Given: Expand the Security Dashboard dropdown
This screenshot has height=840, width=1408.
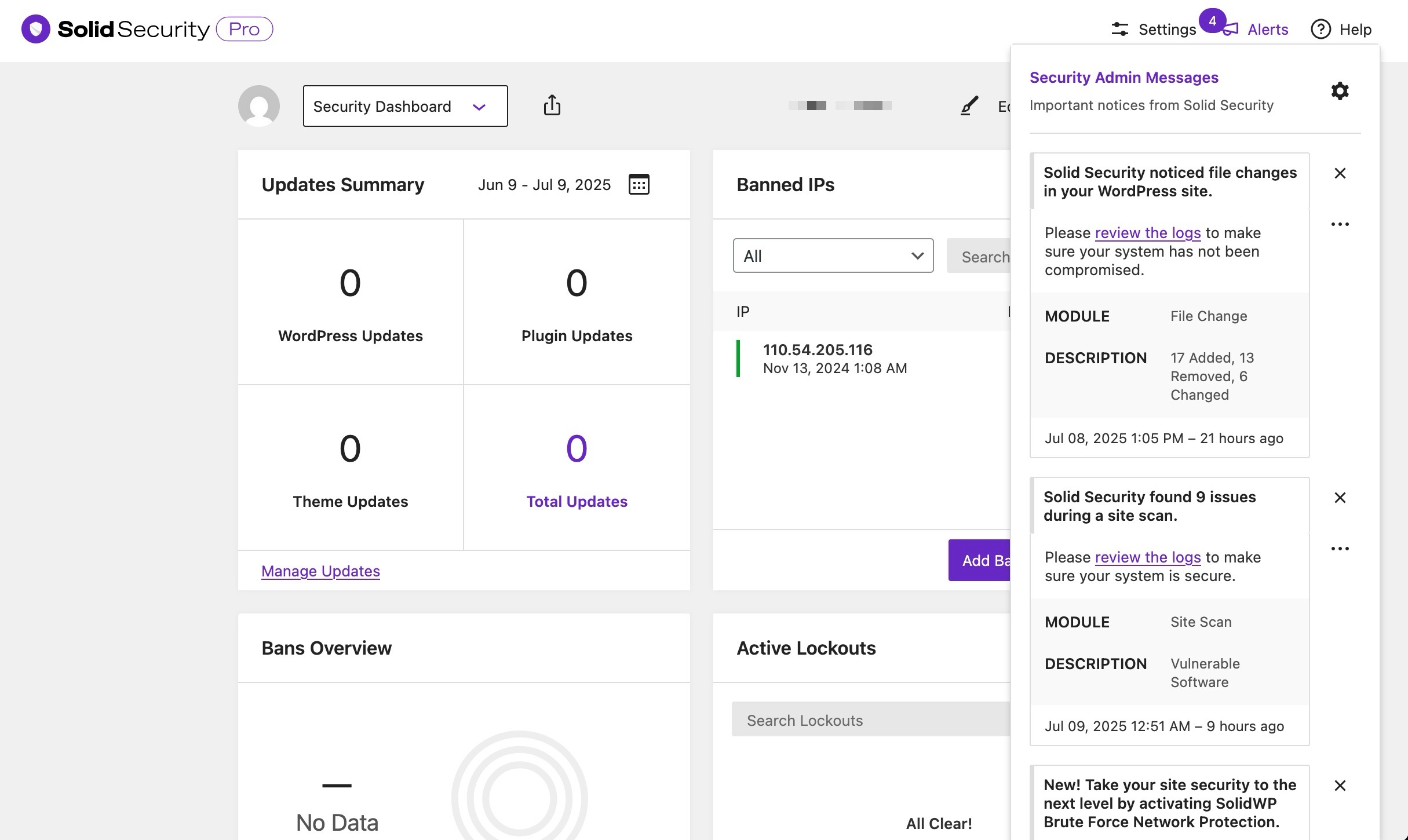Looking at the screenshot, I should point(405,106).
